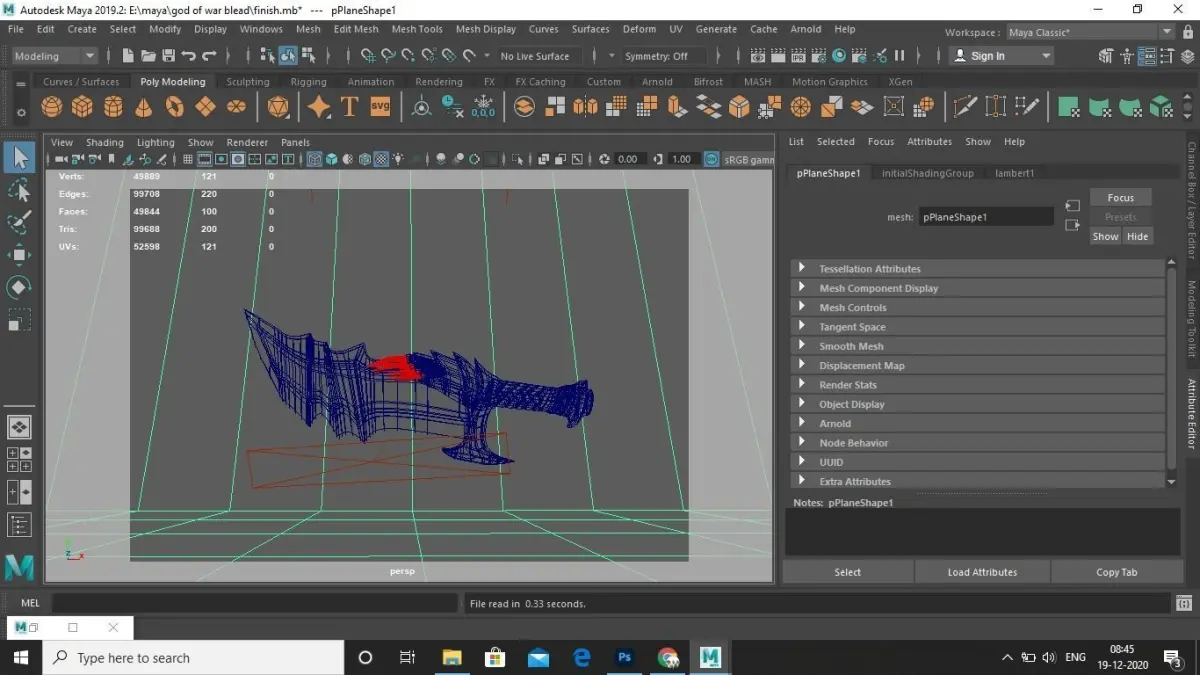Viewport: 1200px width, 675px height.
Task: Open the Sign In dropdown
Action: coord(1001,56)
